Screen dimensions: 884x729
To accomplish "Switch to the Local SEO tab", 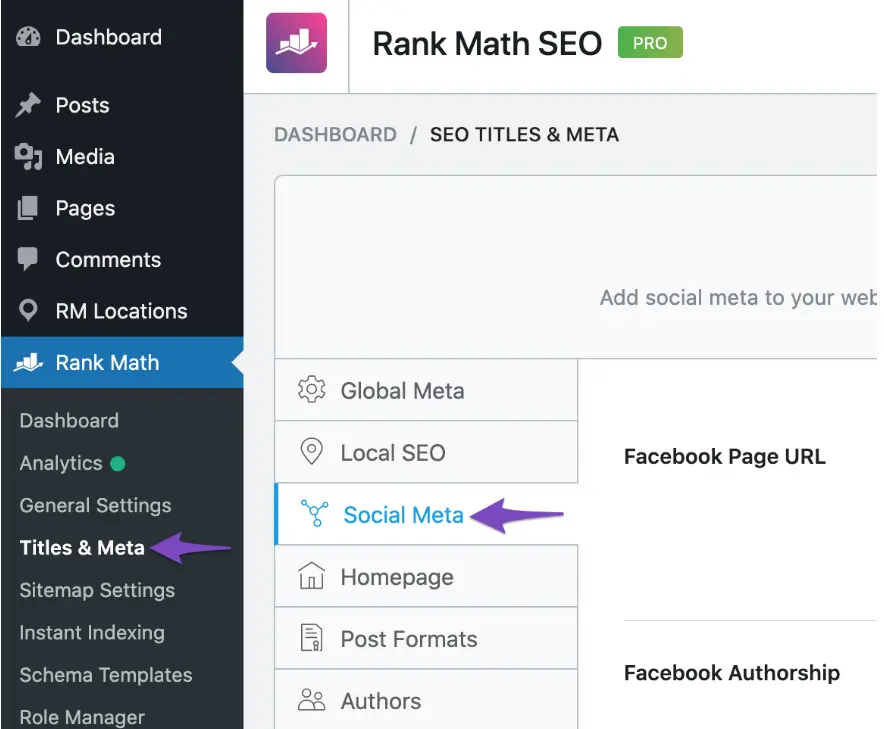I will (426, 452).
